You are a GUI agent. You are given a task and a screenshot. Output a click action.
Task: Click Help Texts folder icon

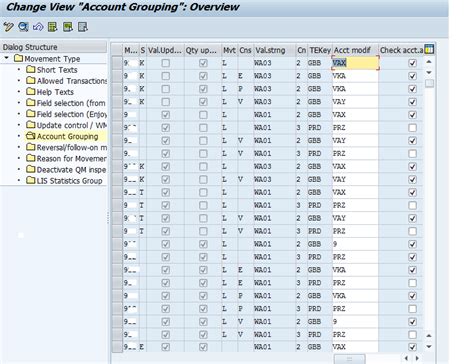point(31,91)
